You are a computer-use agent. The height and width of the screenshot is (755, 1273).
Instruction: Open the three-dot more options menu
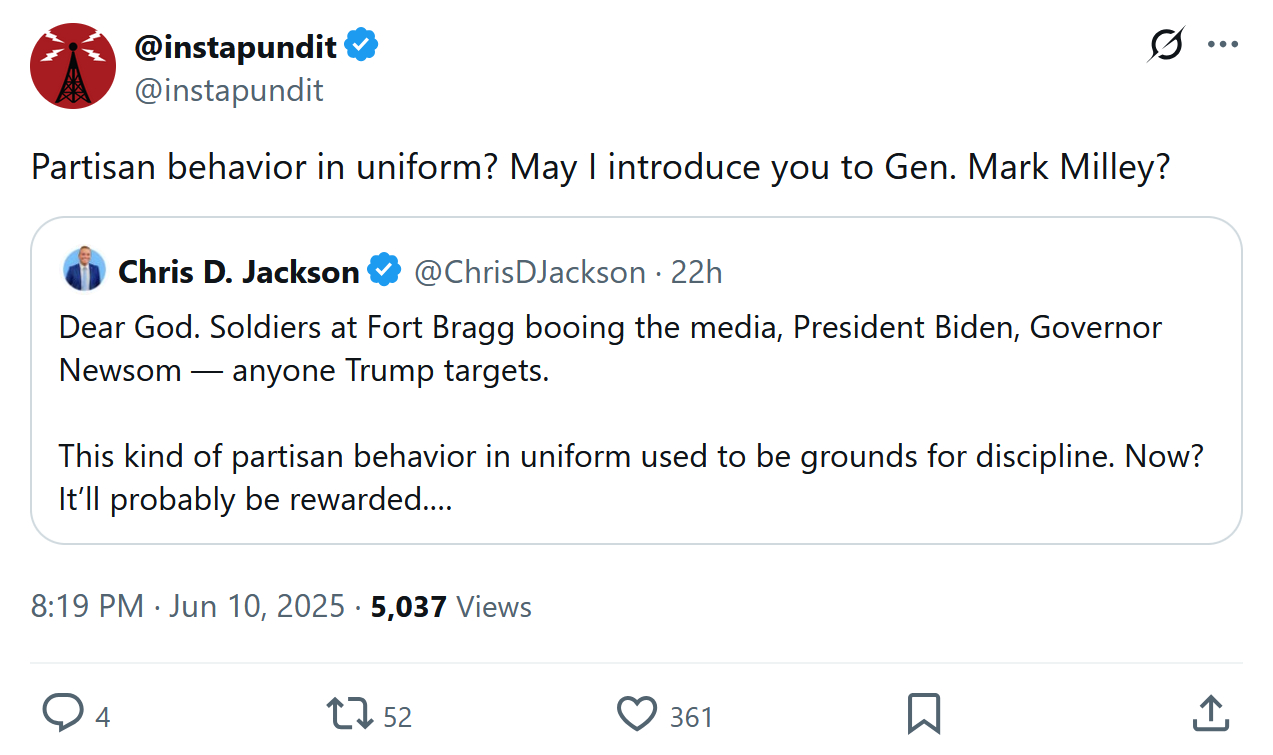[1223, 45]
